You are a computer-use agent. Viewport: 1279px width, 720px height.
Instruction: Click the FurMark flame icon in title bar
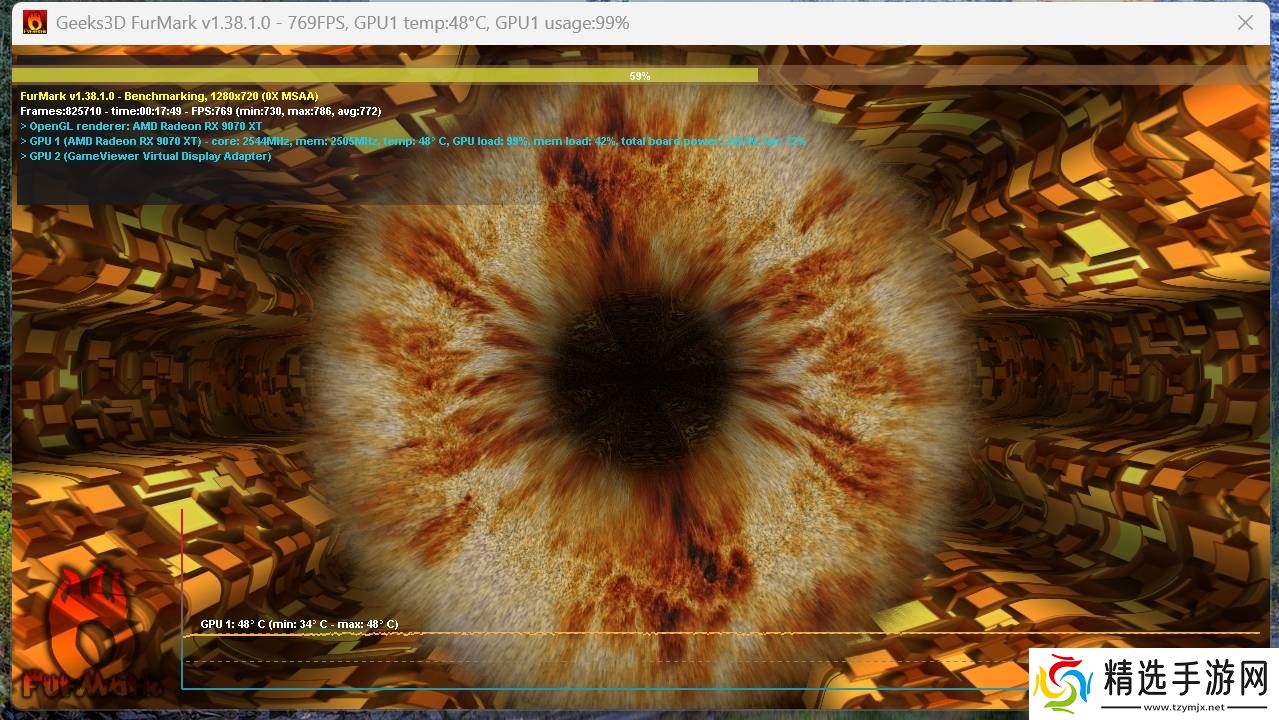35,22
